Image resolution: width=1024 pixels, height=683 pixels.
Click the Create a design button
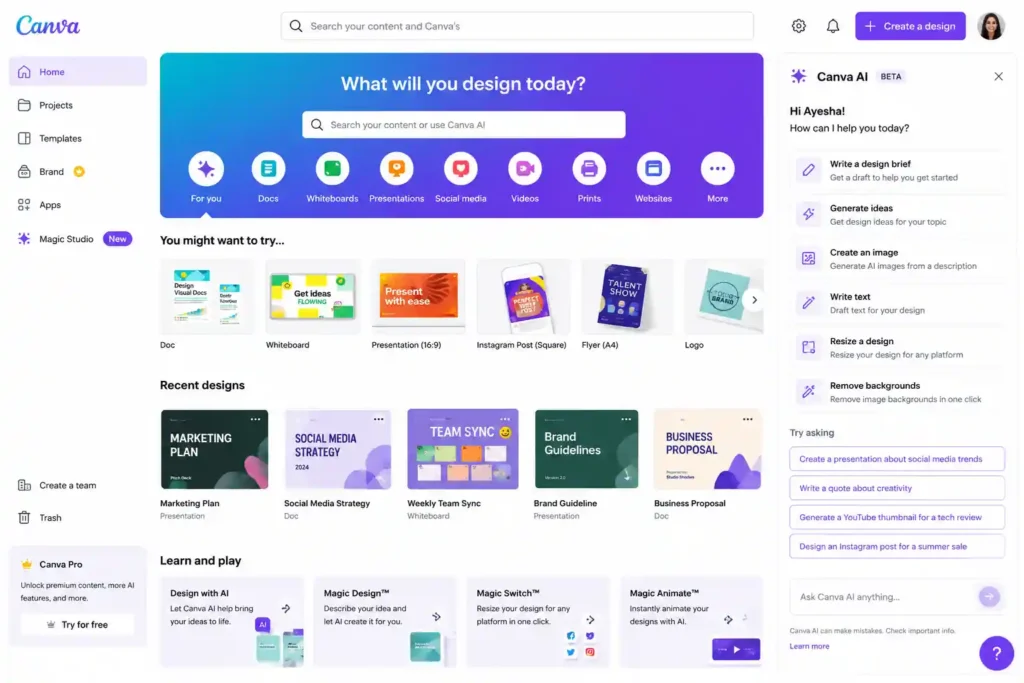(x=910, y=26)
